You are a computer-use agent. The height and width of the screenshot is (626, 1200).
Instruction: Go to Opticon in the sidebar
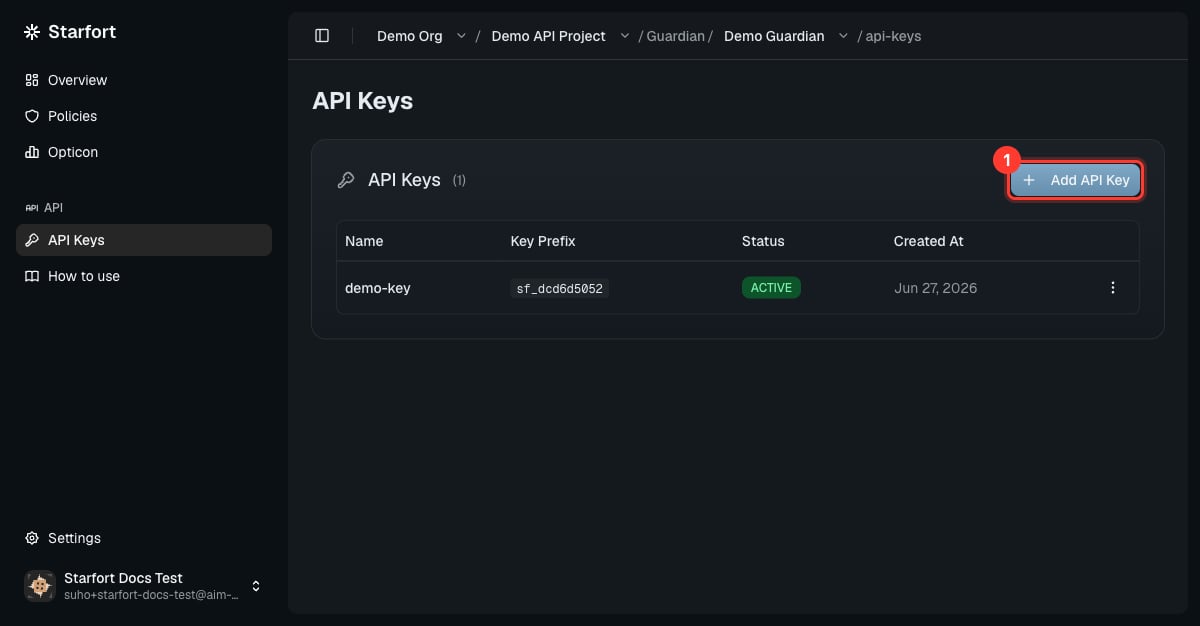144,152
